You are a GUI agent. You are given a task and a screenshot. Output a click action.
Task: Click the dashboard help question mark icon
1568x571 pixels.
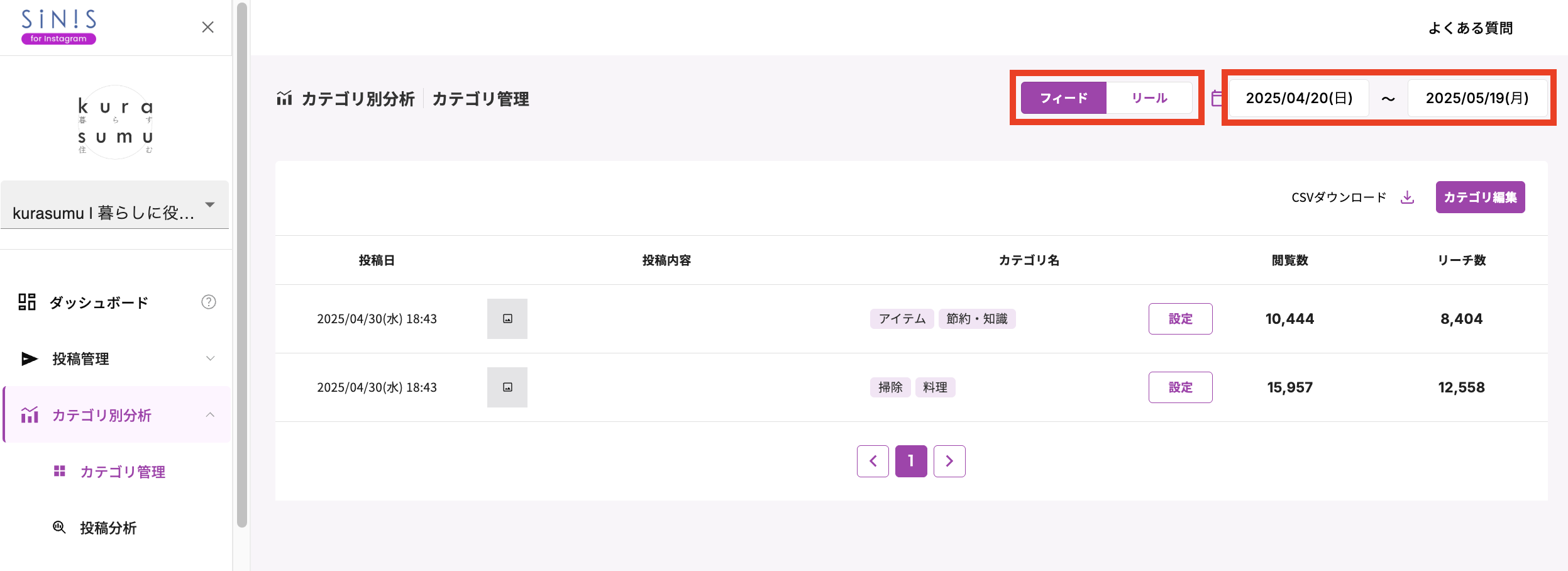[x=208, y=302]
